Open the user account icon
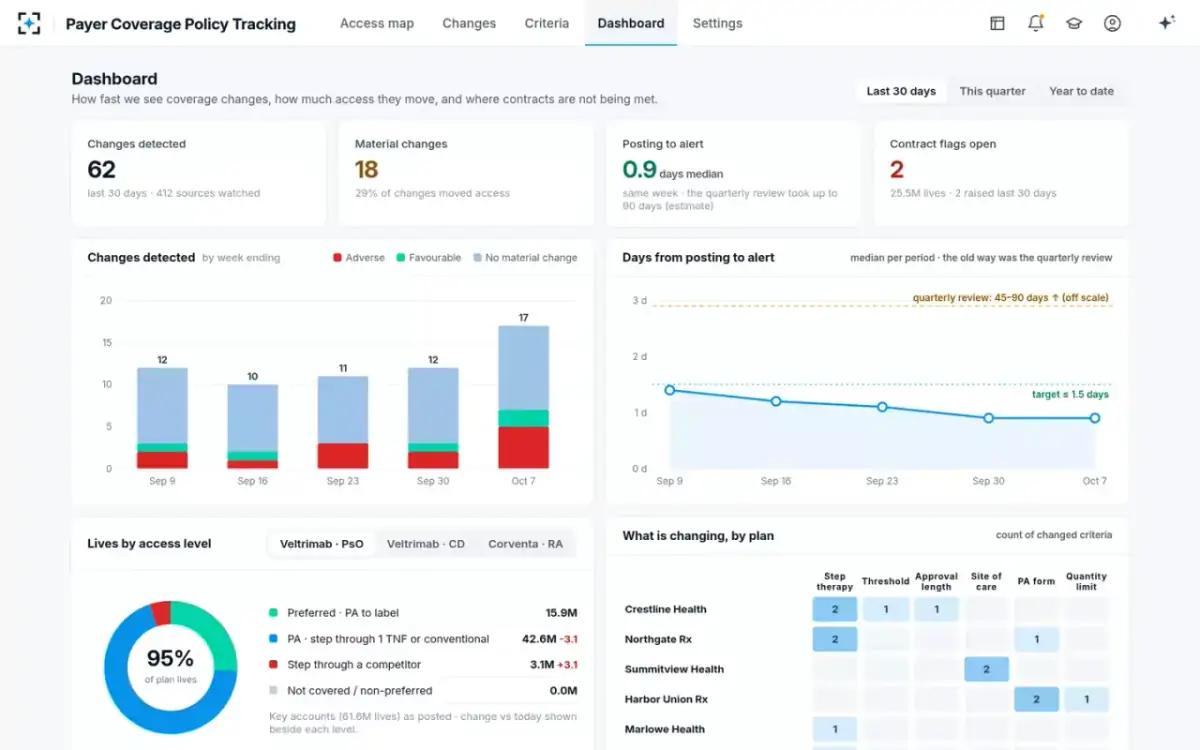The width and height of the screenshot is (1200, 750). pos(1112,23)
